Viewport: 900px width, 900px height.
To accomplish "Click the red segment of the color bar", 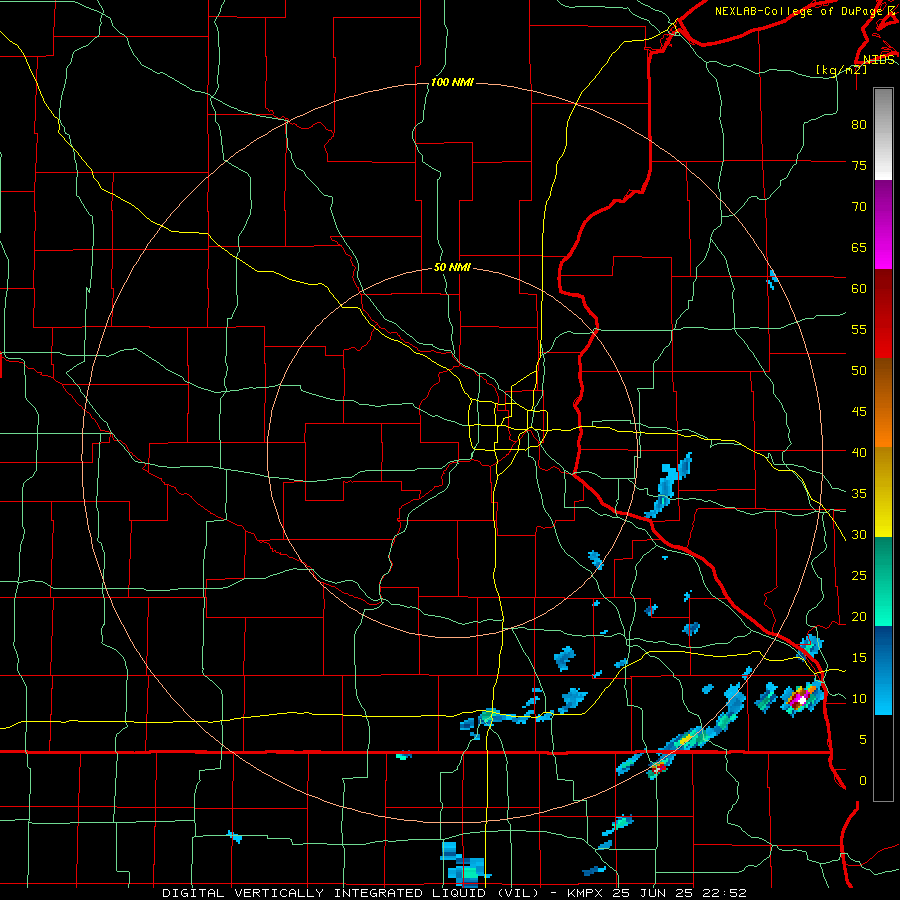I will tap(883, 314).
